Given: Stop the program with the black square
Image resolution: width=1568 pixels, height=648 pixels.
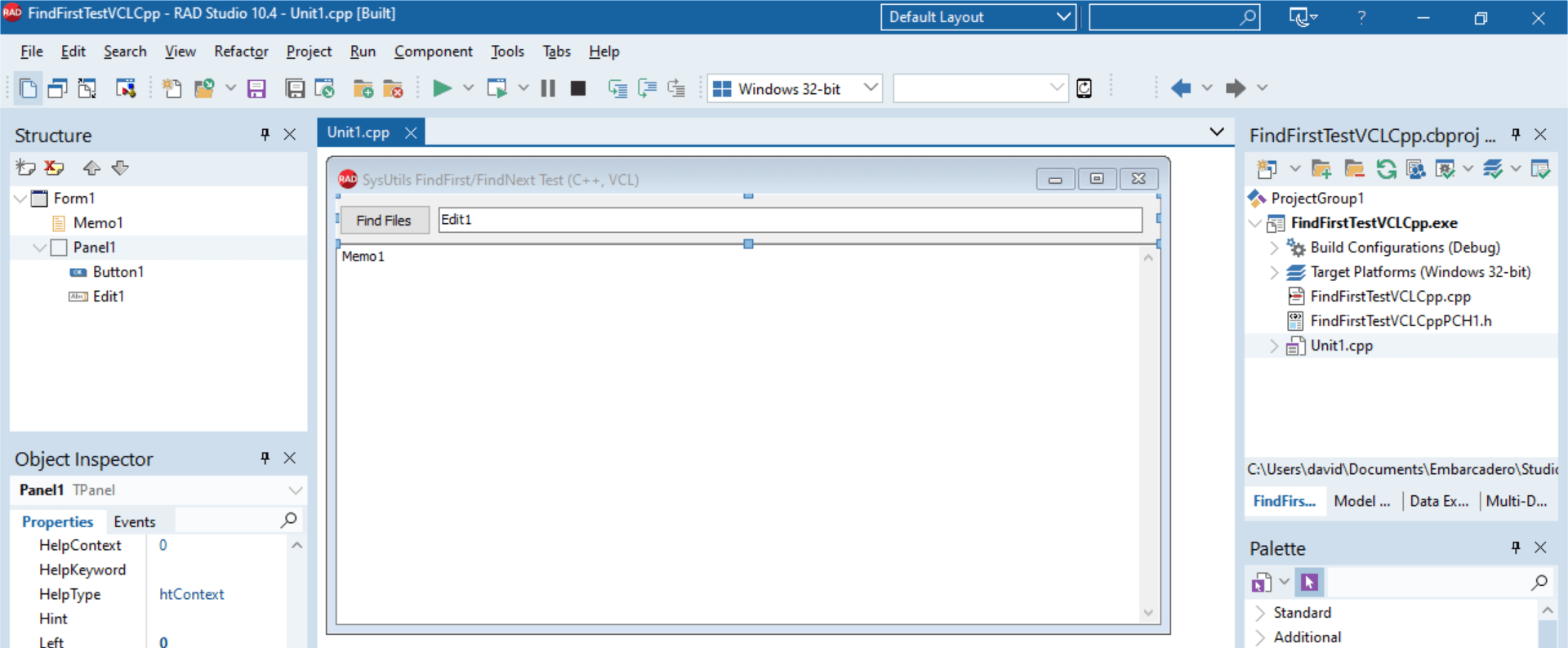Looking at the screenshot, I should point(578,88).
